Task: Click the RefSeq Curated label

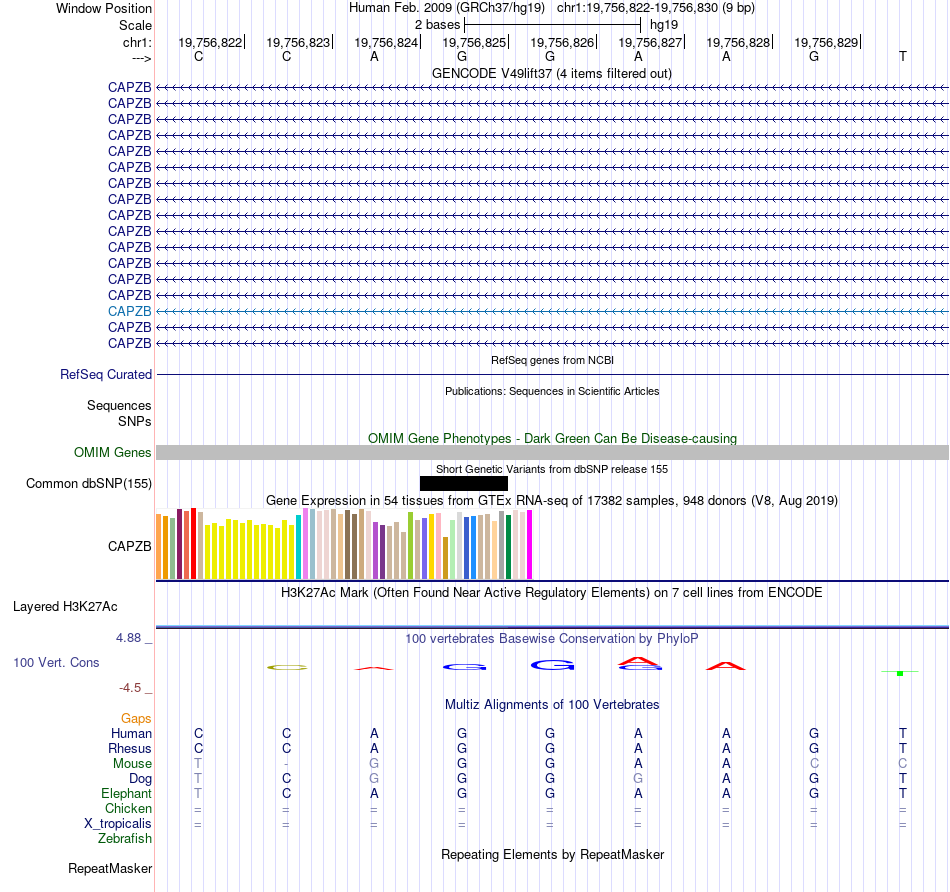Action: tap(105, 374)
